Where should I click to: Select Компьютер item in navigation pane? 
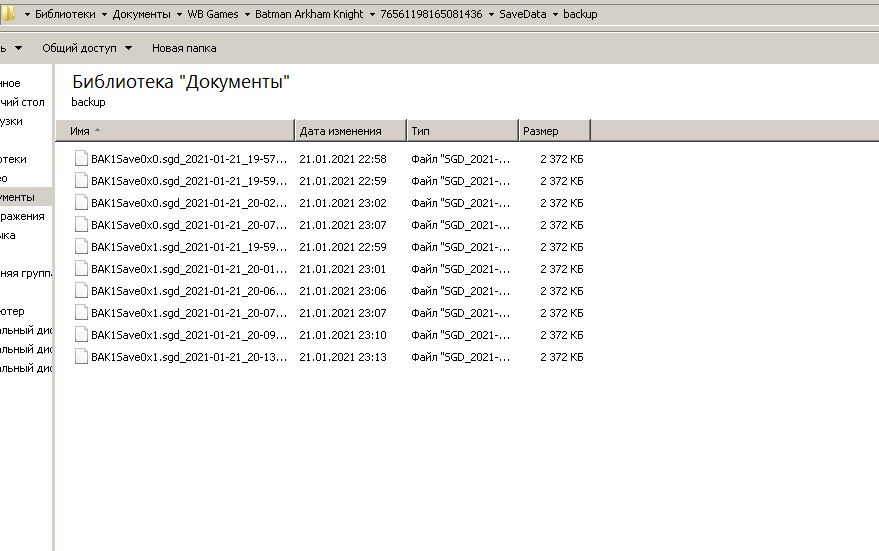pos(12,311)
